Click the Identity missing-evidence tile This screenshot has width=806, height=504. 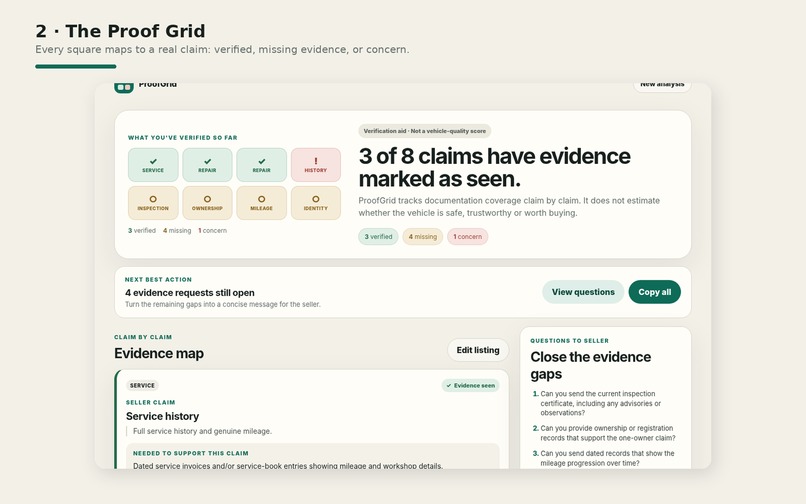point(316,203)
